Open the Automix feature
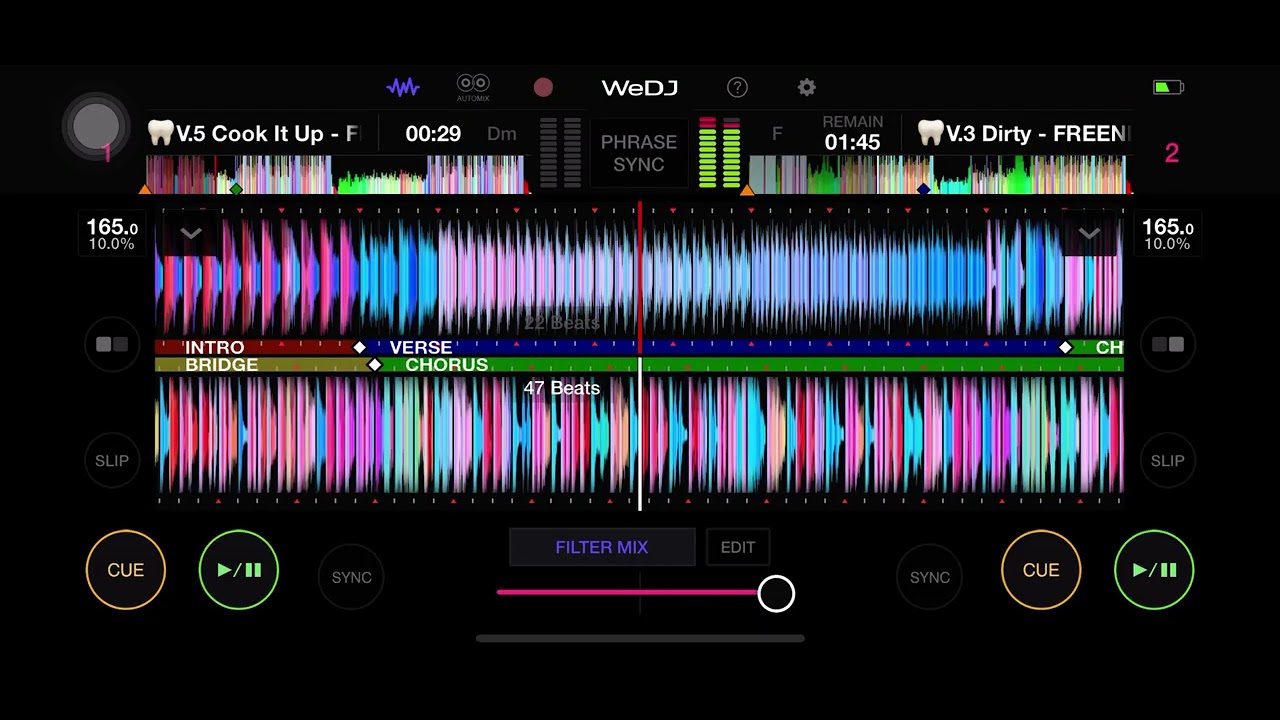This screenshot has height=720, width=1280. pos(473,88)
